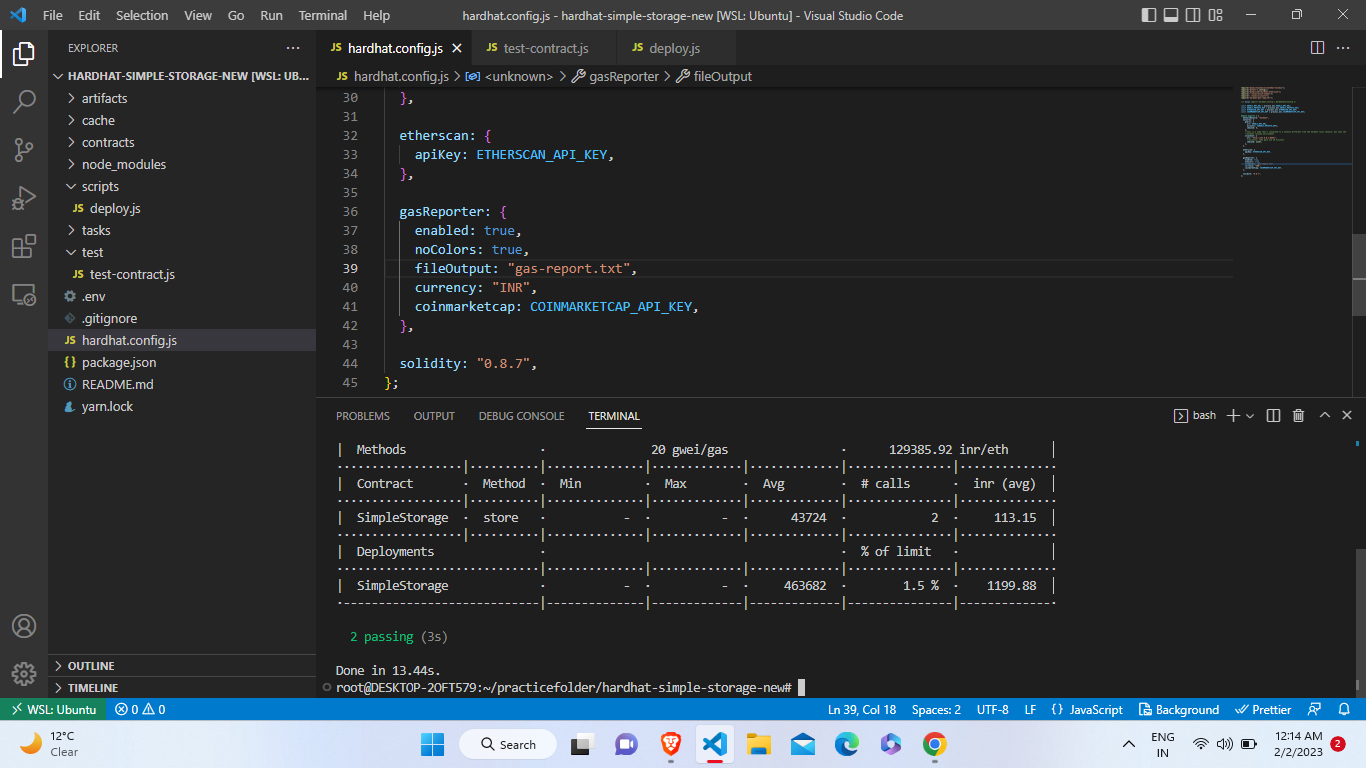Image resolution: width=1366 pixels, height=768 pixels.
Task: Click the Ln 39, Col 18 indicator
Action: (x=862, y=709)
